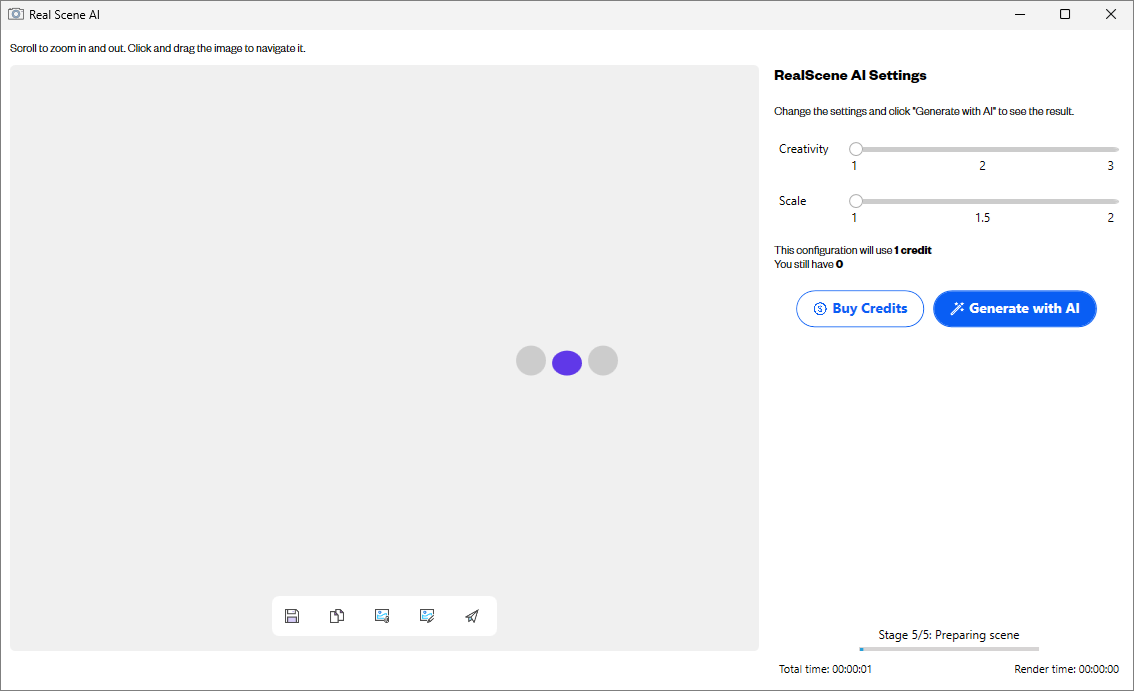Image resolution: width=1134 pixels, height=691 pixels.
Task: Click the save floppy disk icon
Action: tap(292, 616)
